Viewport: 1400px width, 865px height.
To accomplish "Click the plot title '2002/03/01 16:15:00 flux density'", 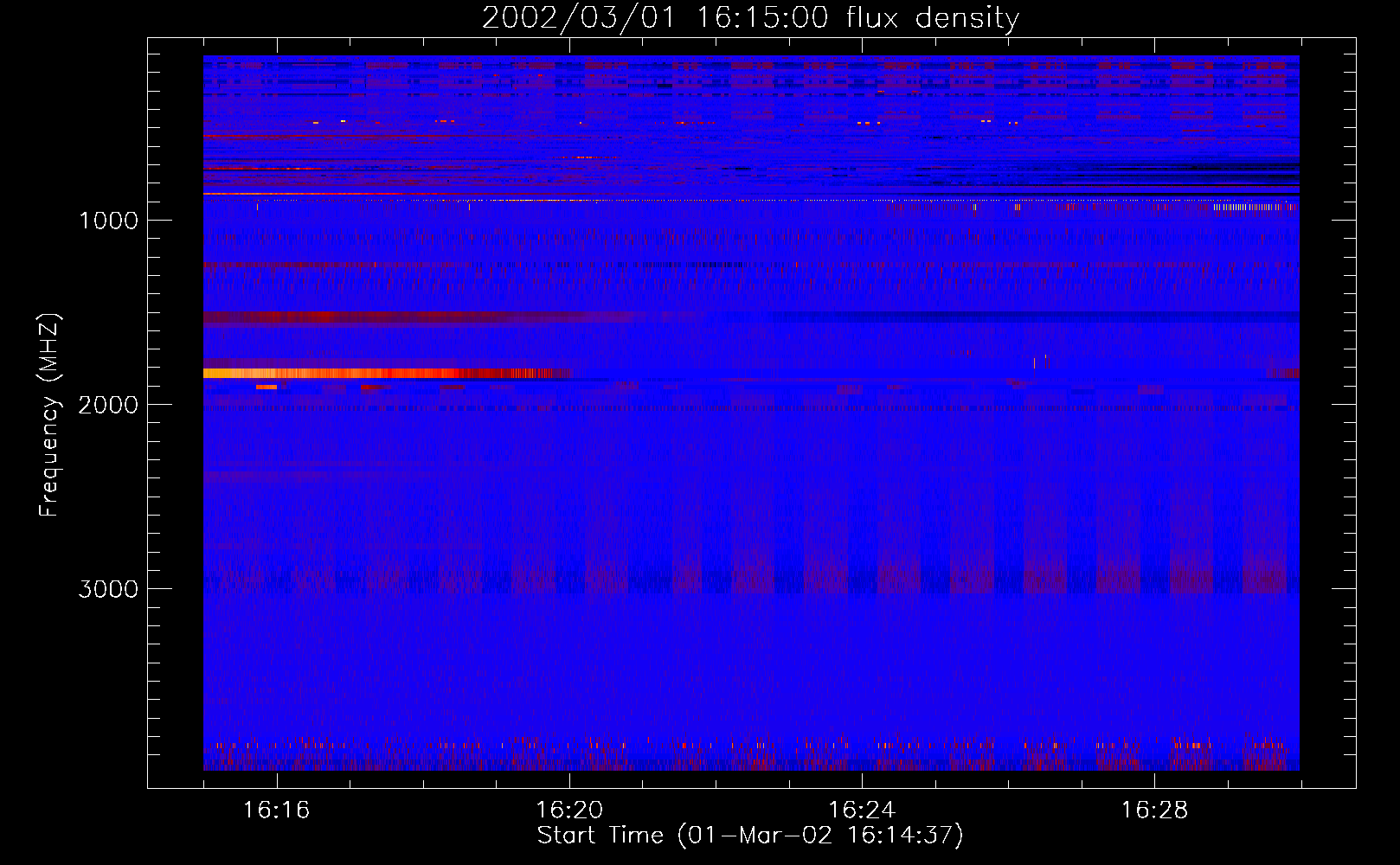I will click(x=750, y=18).
